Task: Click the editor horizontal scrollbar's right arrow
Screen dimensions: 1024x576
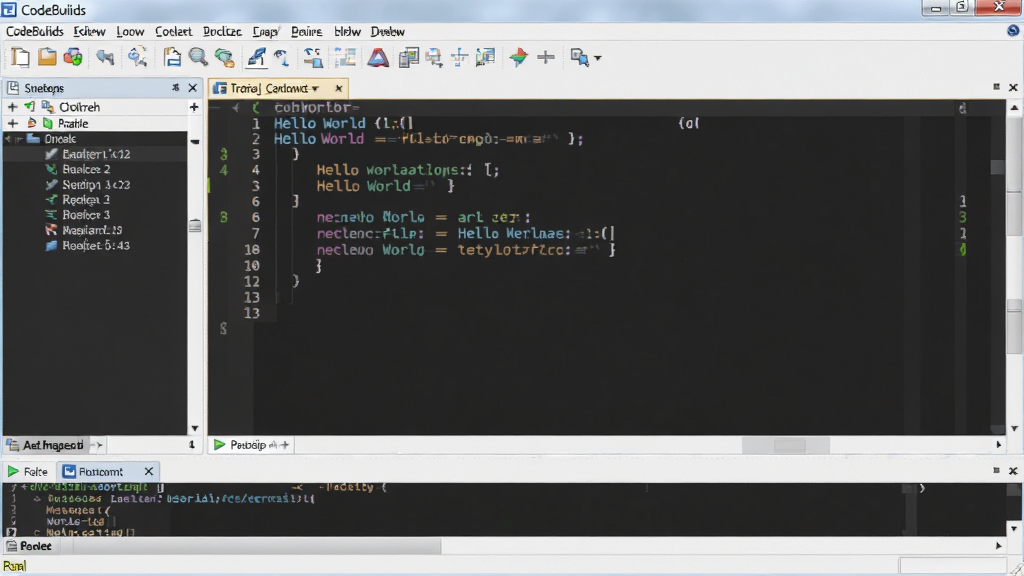Action: pos(998,445)
